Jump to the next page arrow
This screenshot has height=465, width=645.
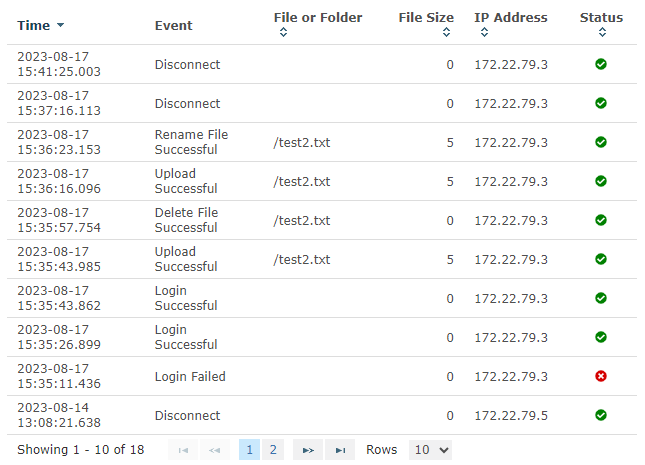coord(308,450)
